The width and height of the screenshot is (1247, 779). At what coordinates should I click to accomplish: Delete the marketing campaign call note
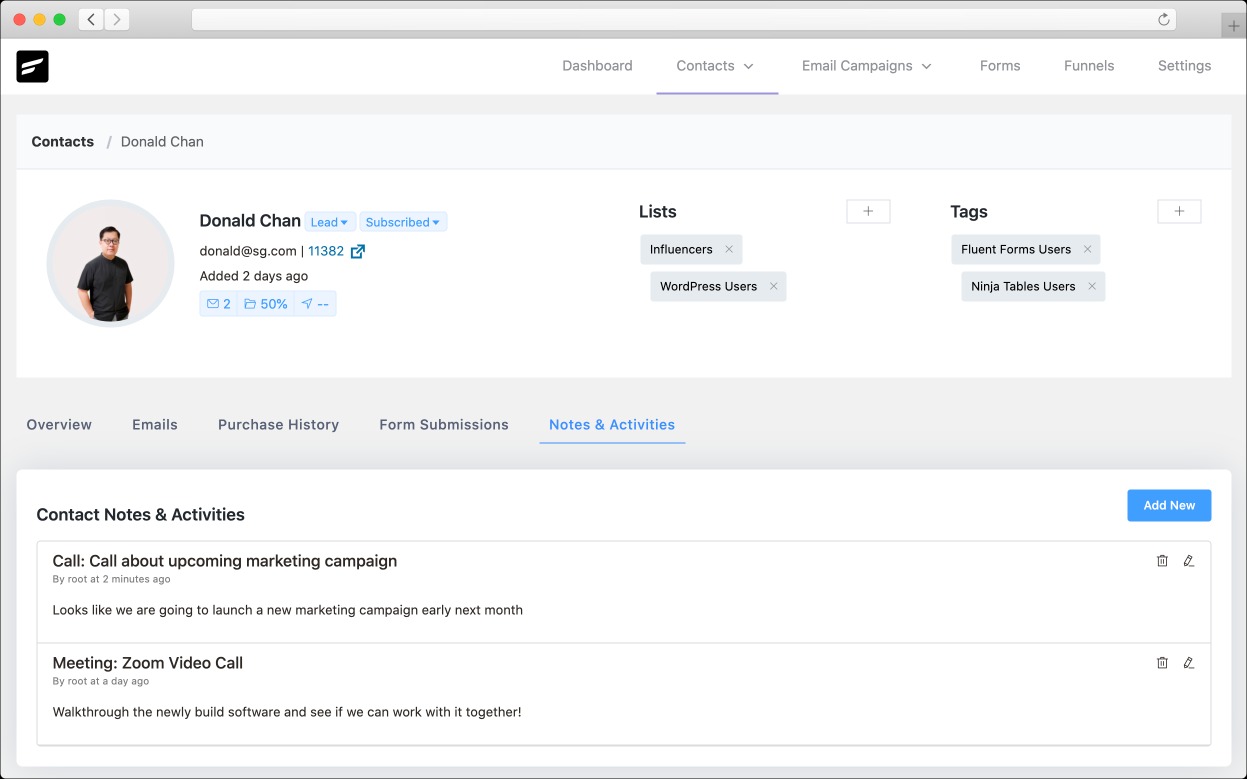[1162, 561]
